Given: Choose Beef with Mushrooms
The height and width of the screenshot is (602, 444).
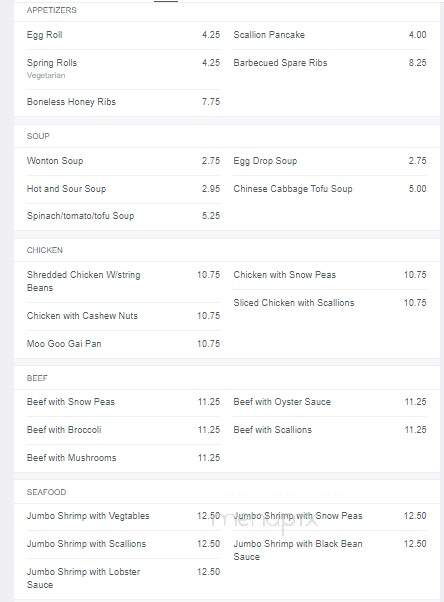Looking at the screenshot, I should (123, 458).
